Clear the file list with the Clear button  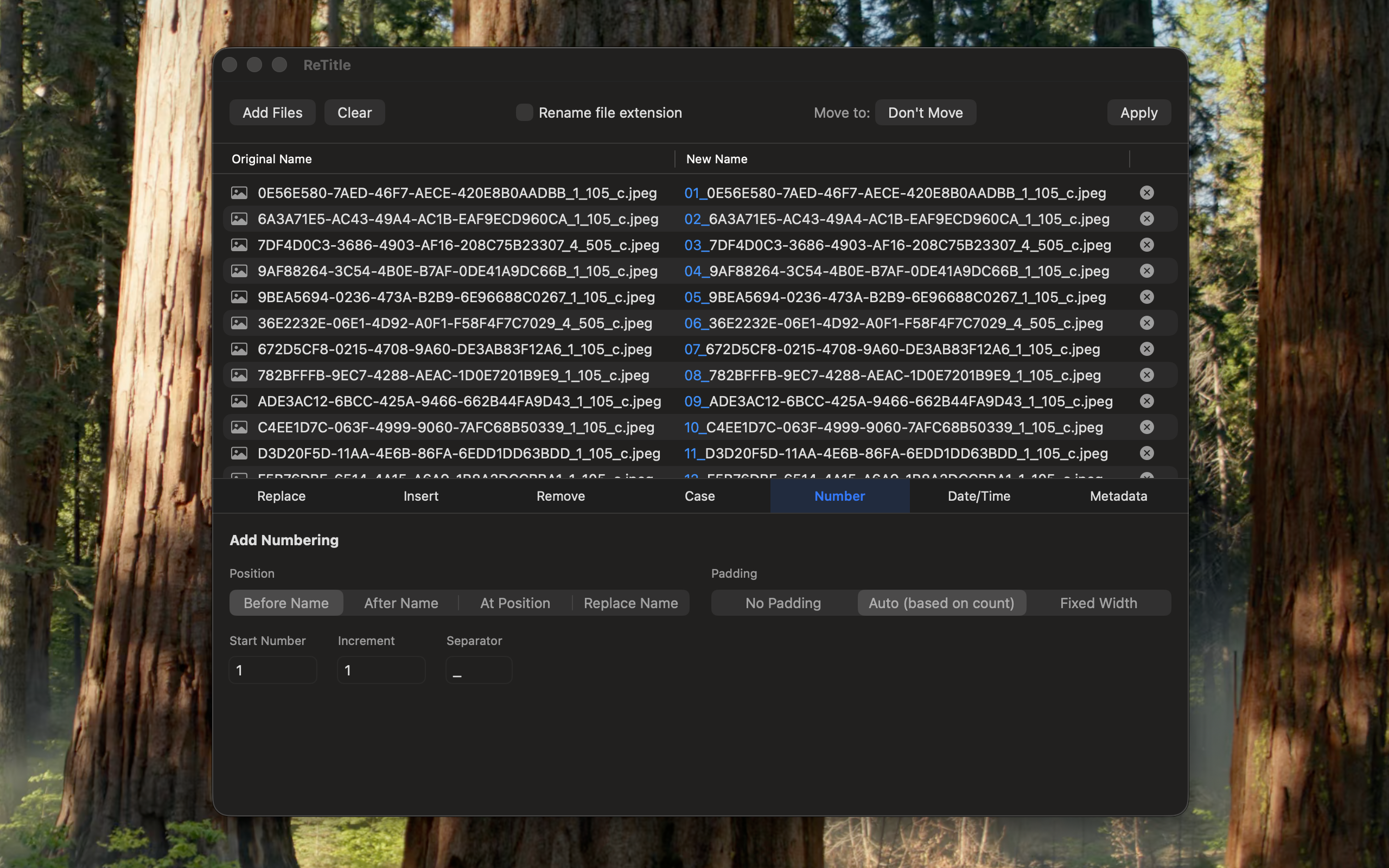click(354, 112)
